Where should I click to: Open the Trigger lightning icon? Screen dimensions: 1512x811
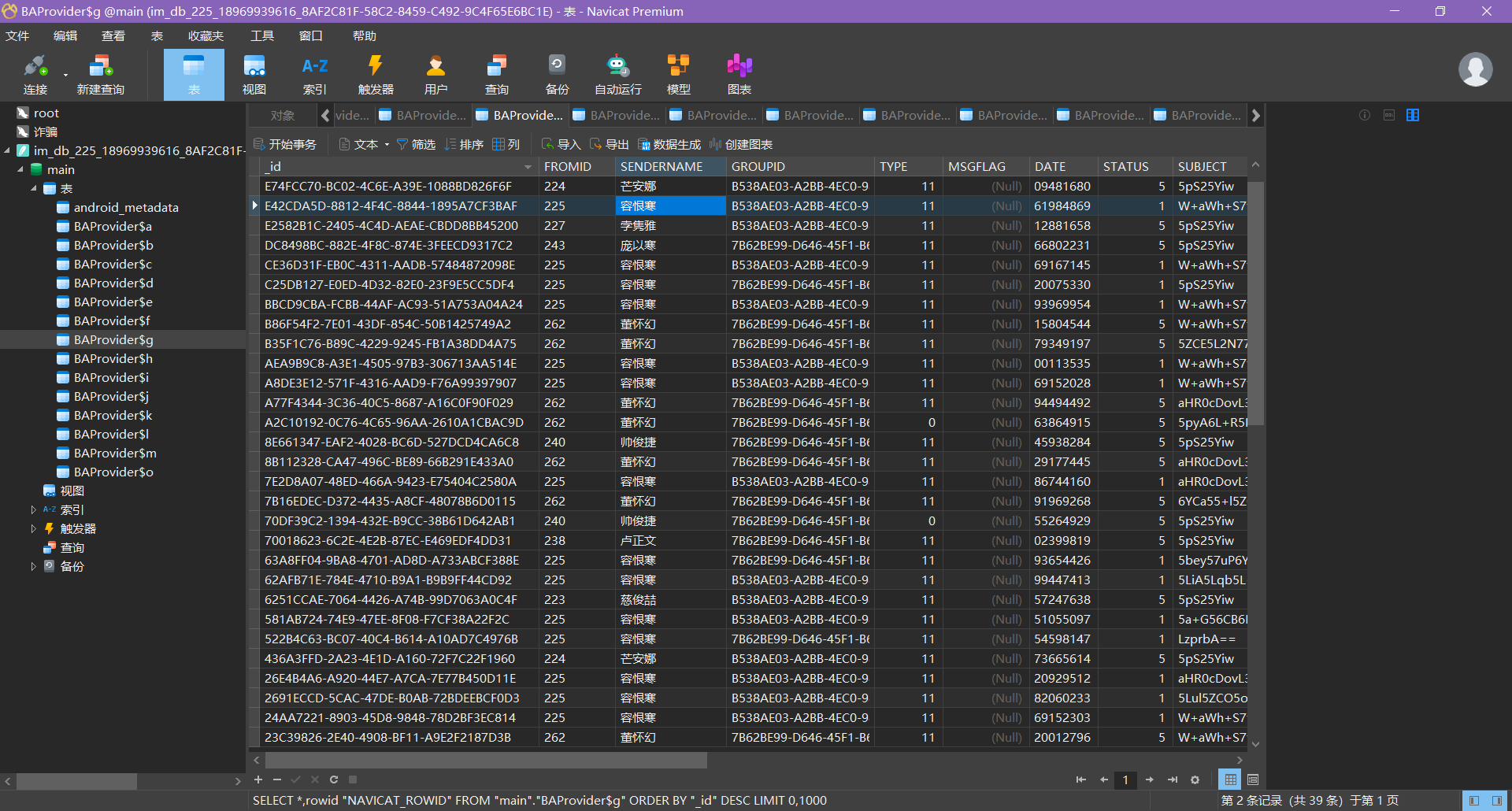coord(376,75)
